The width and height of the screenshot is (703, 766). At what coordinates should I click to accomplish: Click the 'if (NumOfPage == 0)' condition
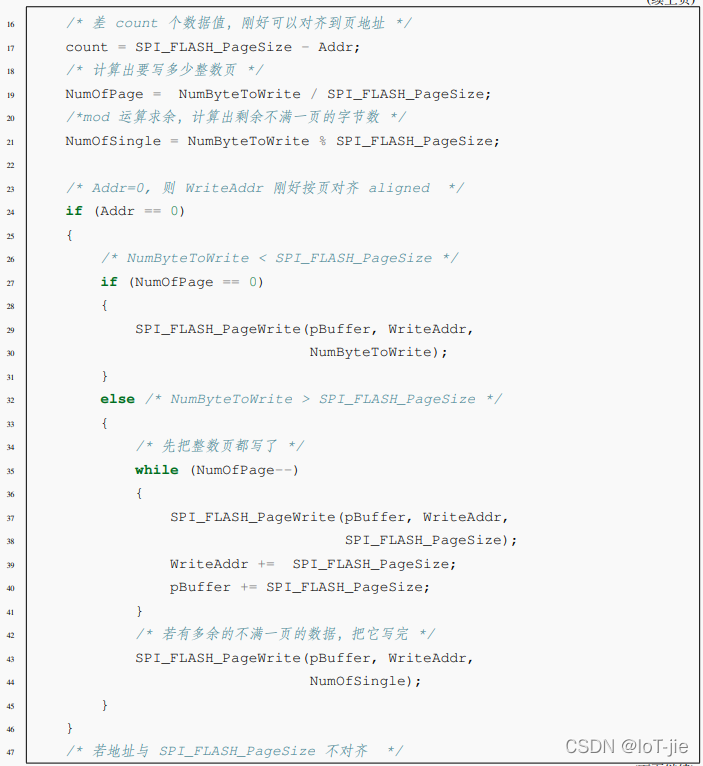coord(181,282)
